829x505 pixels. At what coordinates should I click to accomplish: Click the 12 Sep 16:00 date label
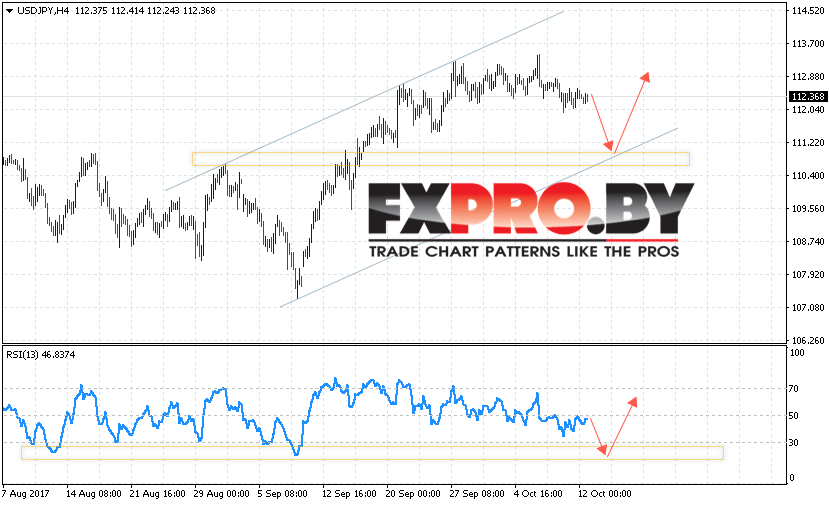pos(349,494)
